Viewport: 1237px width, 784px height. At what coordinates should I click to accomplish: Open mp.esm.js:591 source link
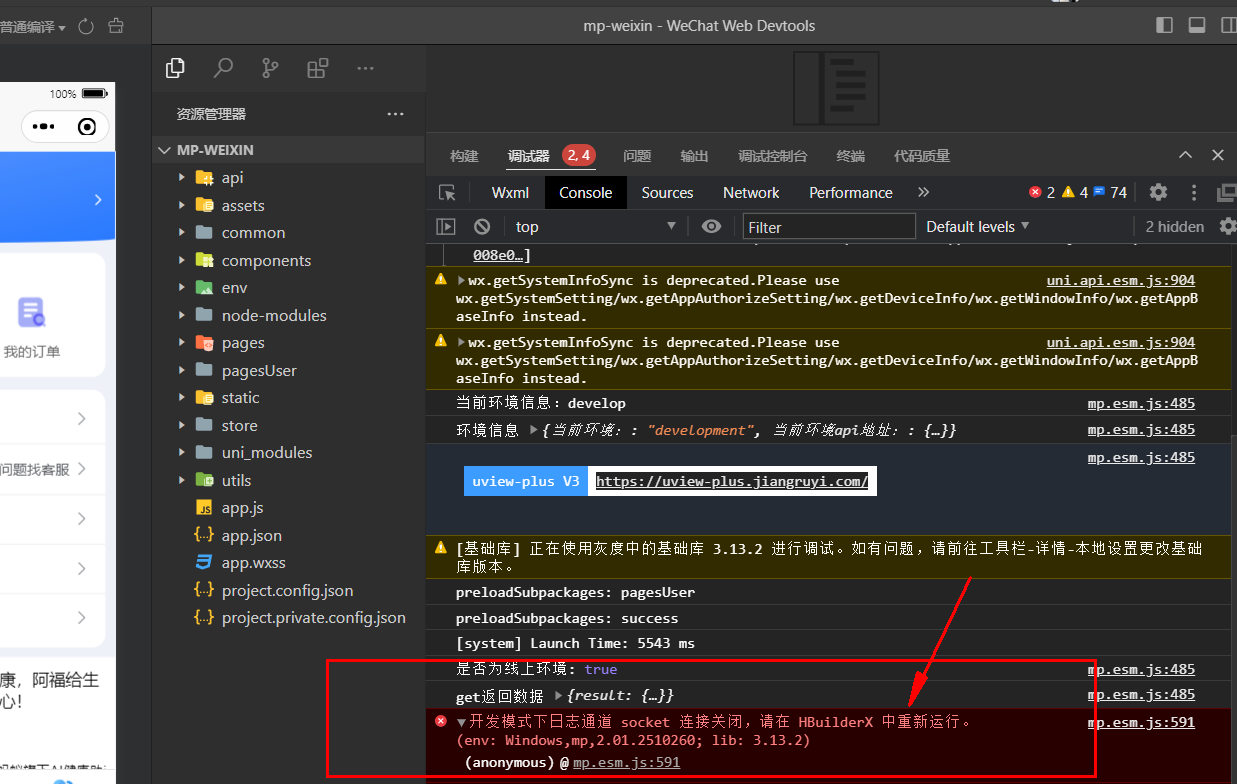pos(1141,722)
